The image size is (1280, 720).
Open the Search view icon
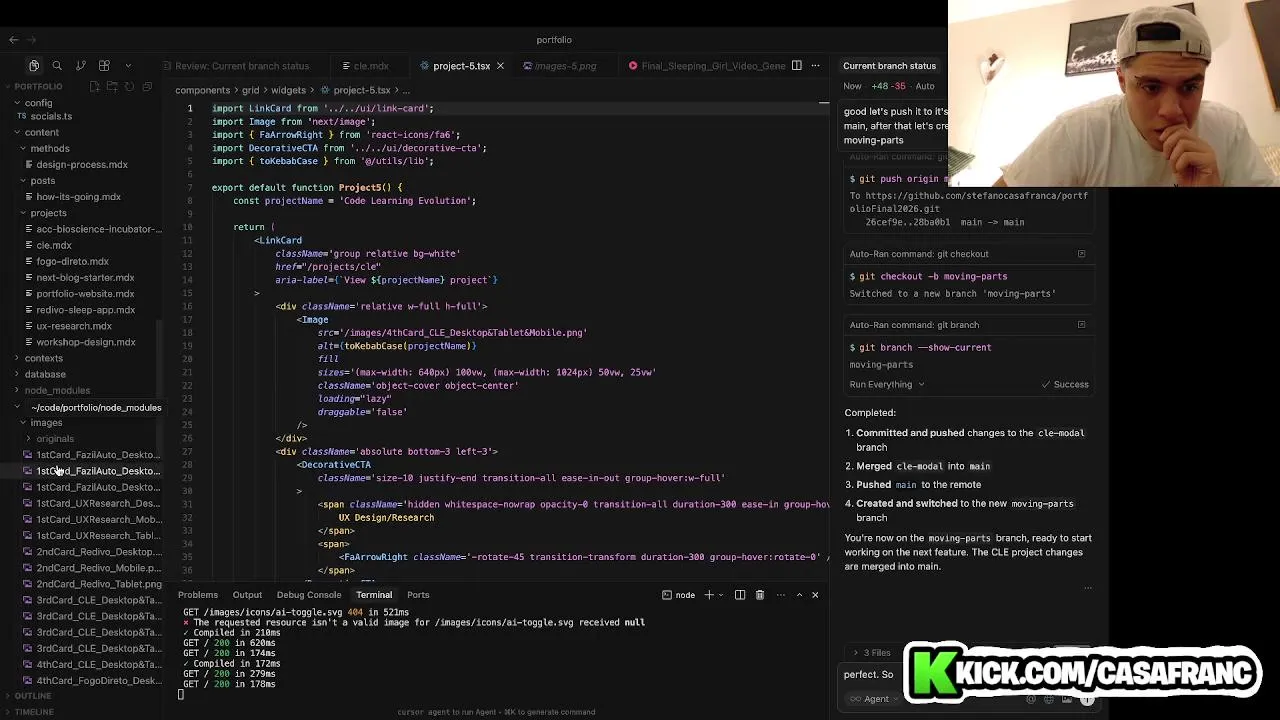pos(57,66)
